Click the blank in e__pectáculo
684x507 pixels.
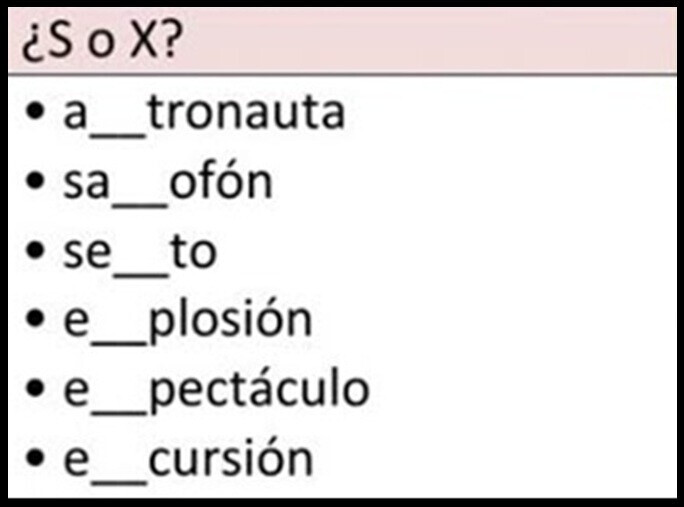118,413
